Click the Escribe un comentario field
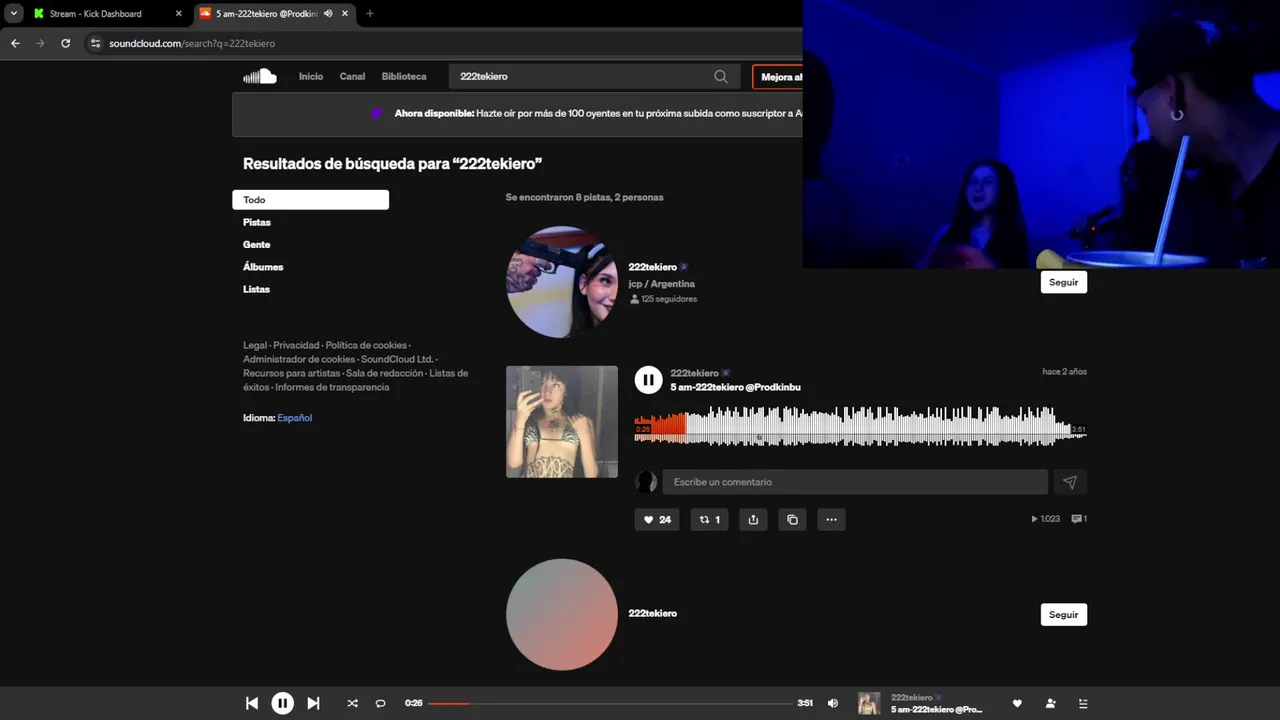The width and height of the screenshot is (1280, 720). [x=855, y=482]
